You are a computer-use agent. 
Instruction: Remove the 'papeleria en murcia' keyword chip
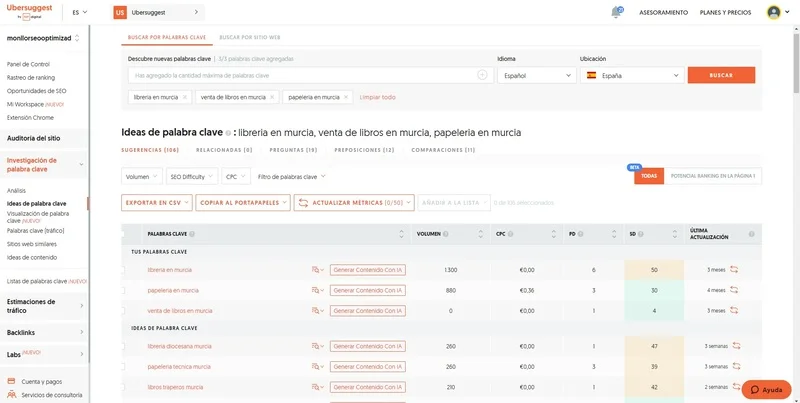tap(347, 97)
